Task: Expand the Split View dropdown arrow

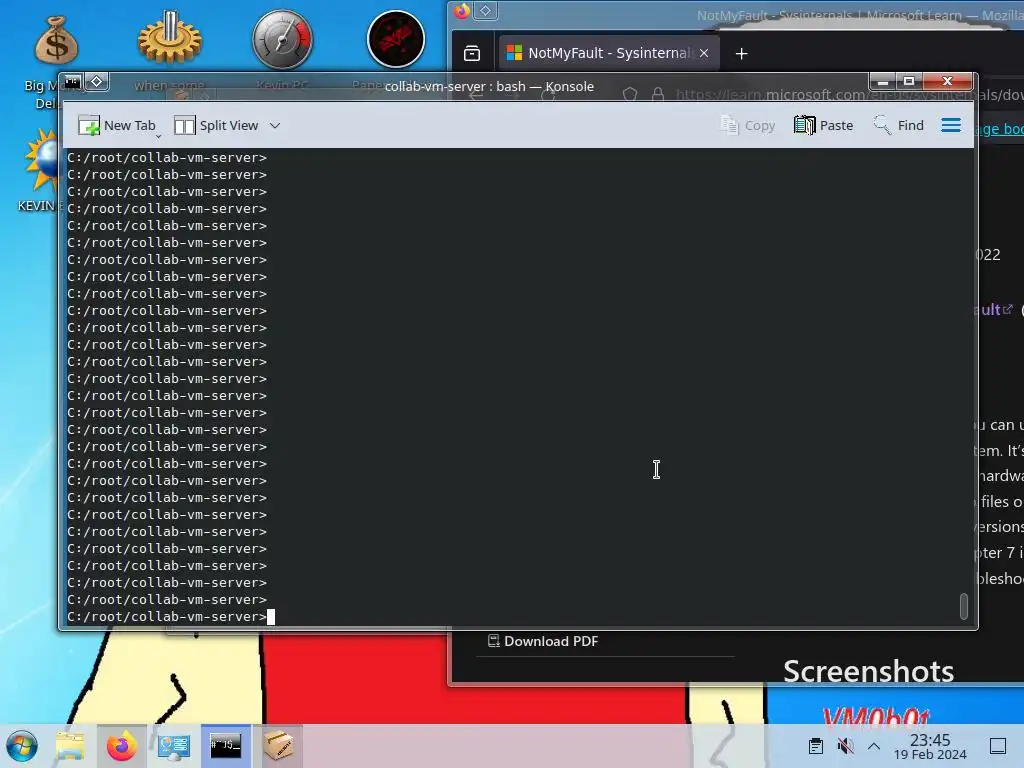Action: (275, 125)
